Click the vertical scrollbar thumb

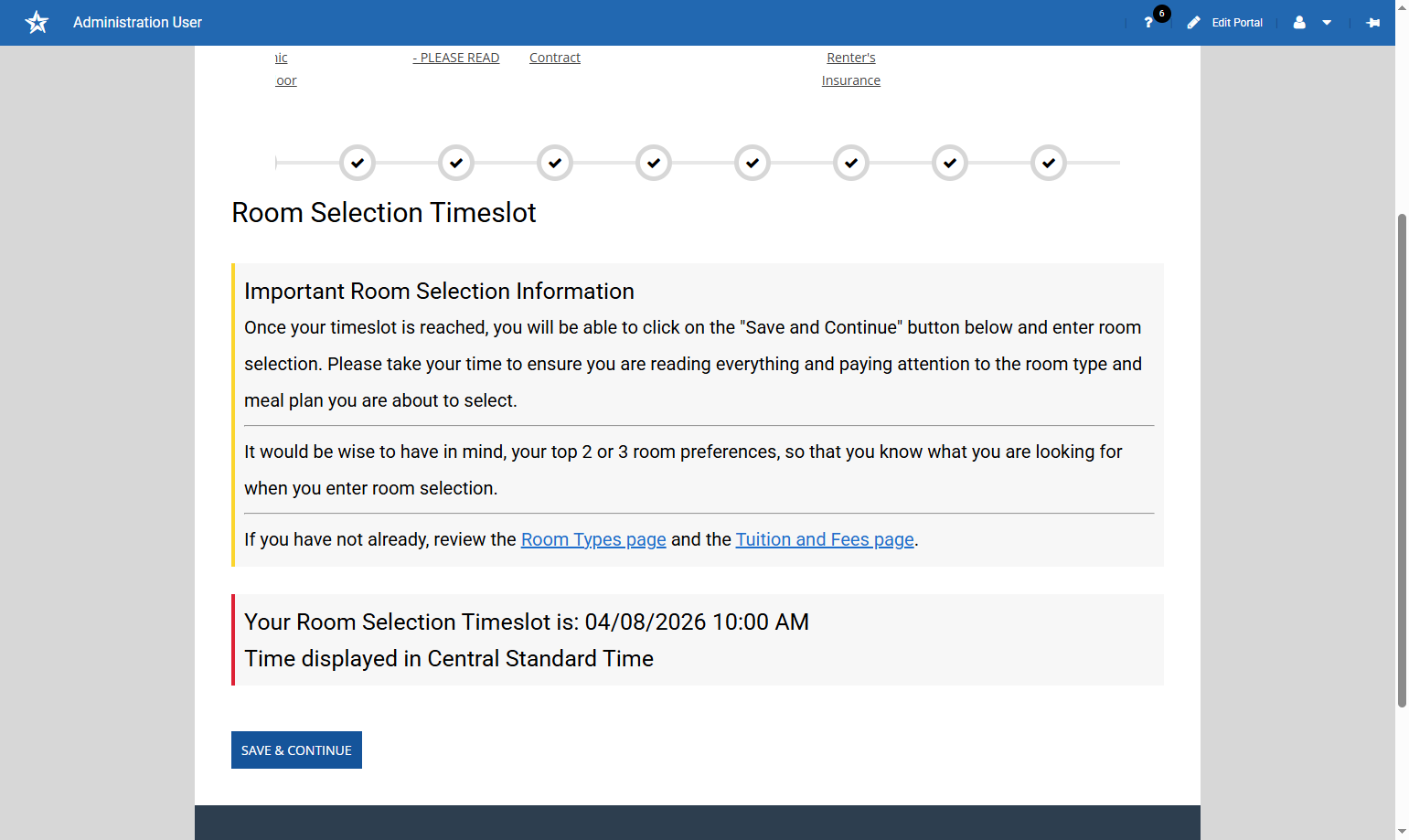click(1402, 460)
